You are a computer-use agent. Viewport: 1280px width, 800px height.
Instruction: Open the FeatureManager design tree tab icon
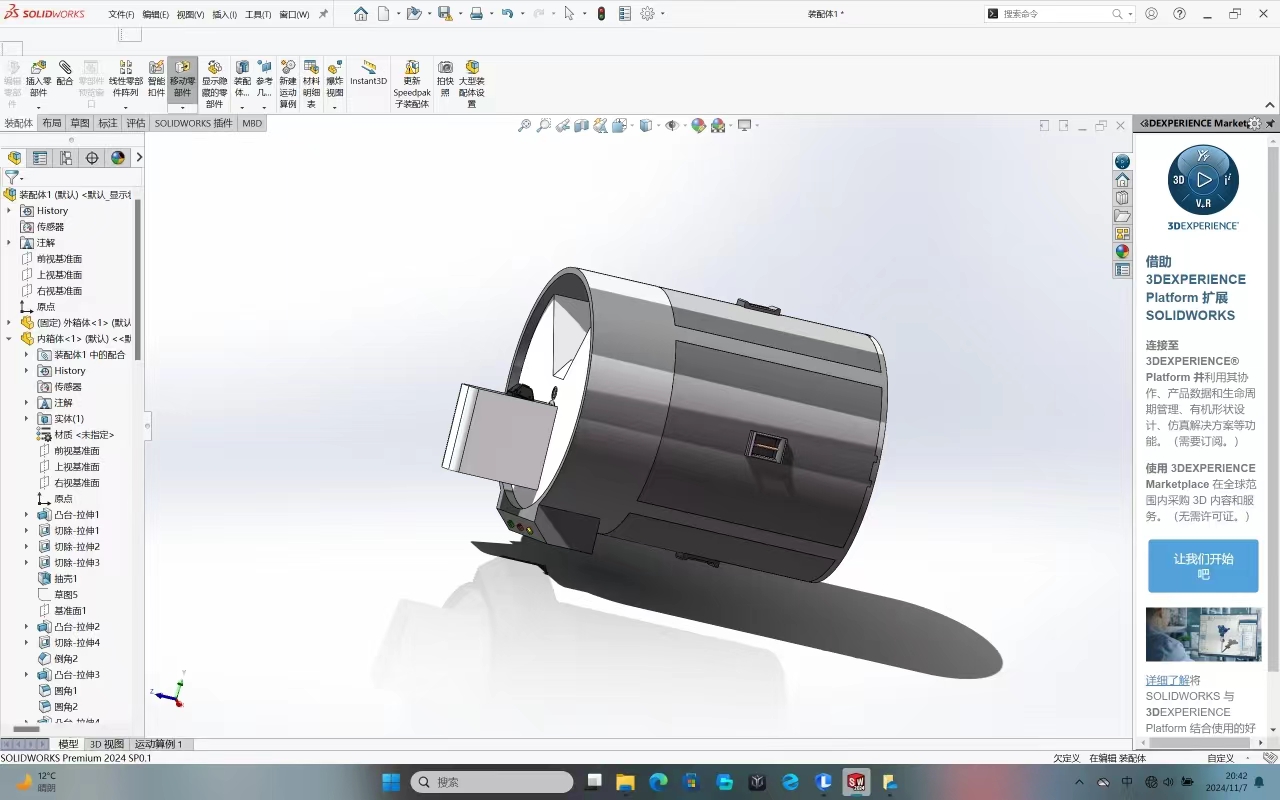[14, 158]
